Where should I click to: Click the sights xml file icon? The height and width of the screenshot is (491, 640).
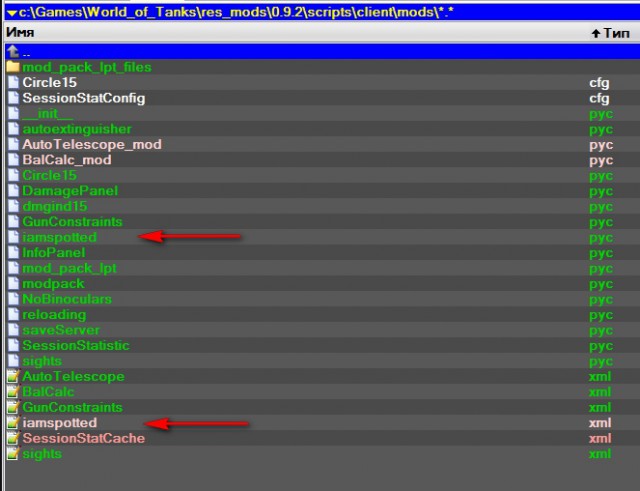(x=13, y=454)
